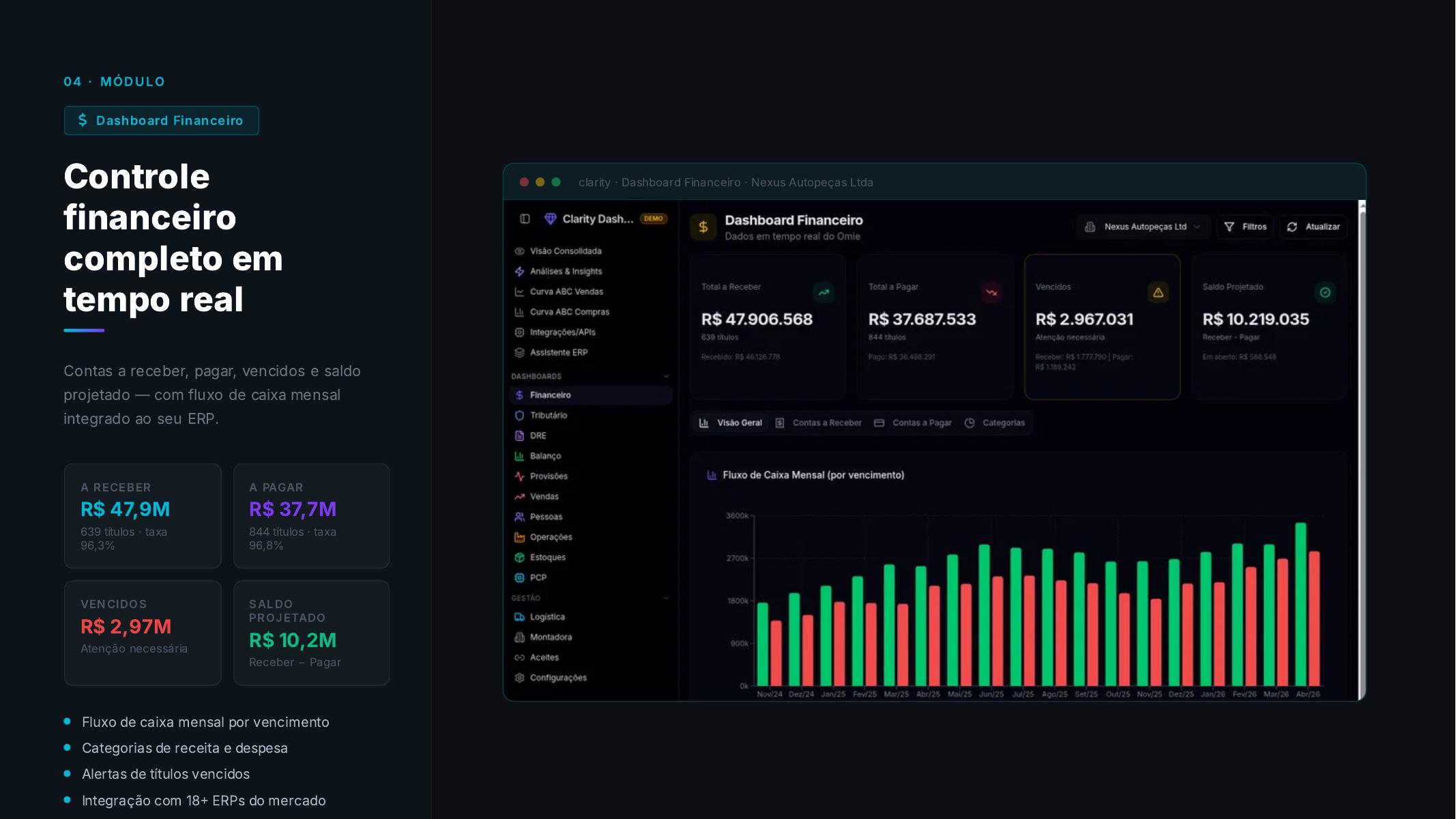The width and height of the screenshot is (1456, 819).
Task: Click the Operações factory icon
Action: (x=519, y=537)
